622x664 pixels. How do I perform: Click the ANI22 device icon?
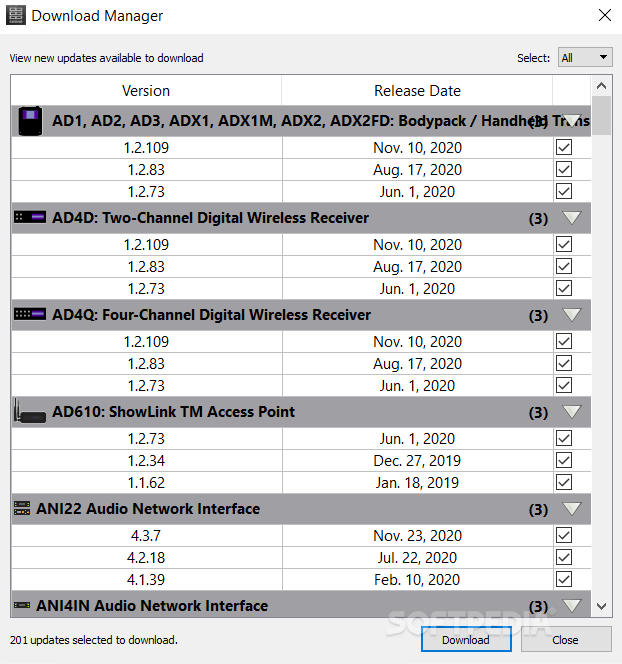click(22, 508)
